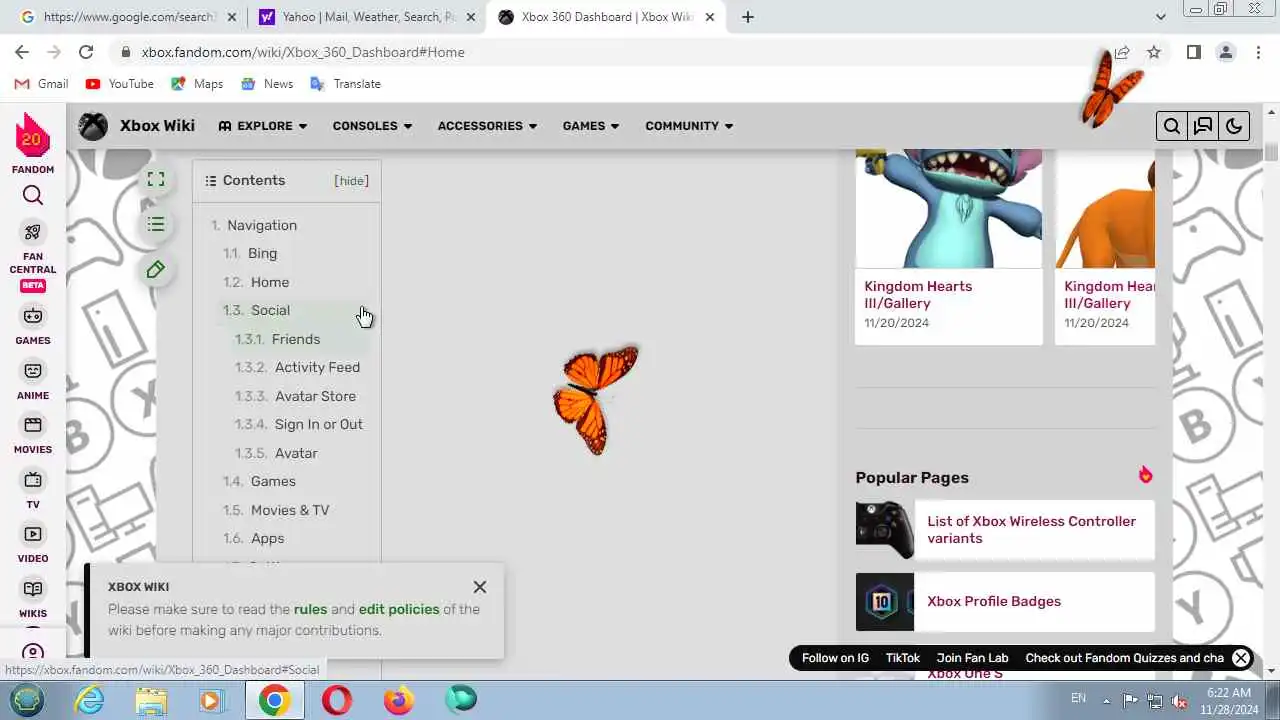Open new browser tab

point(748,17)
